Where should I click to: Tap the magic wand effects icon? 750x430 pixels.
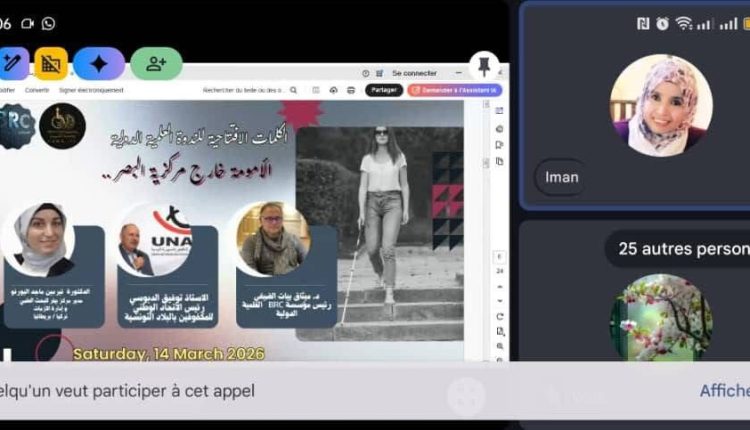(x=12, y=63)
